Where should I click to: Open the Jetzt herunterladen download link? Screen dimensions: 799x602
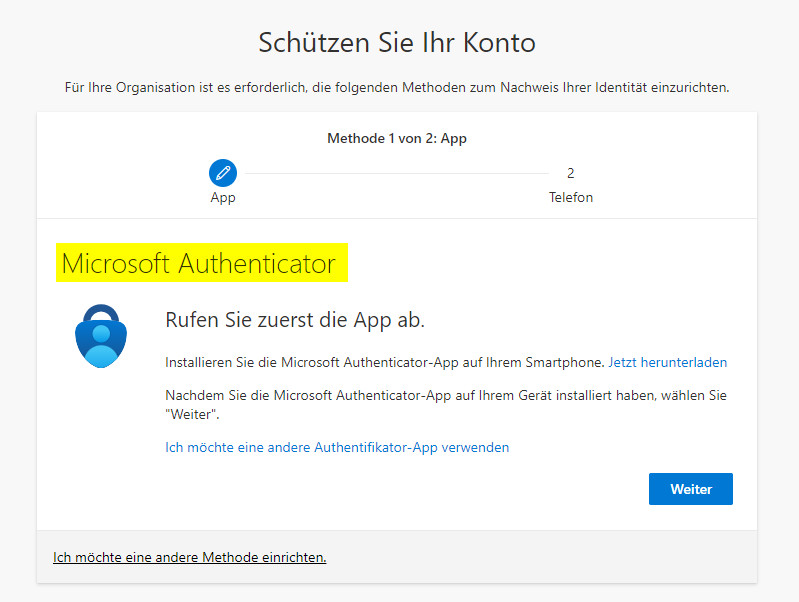(667, 362)
